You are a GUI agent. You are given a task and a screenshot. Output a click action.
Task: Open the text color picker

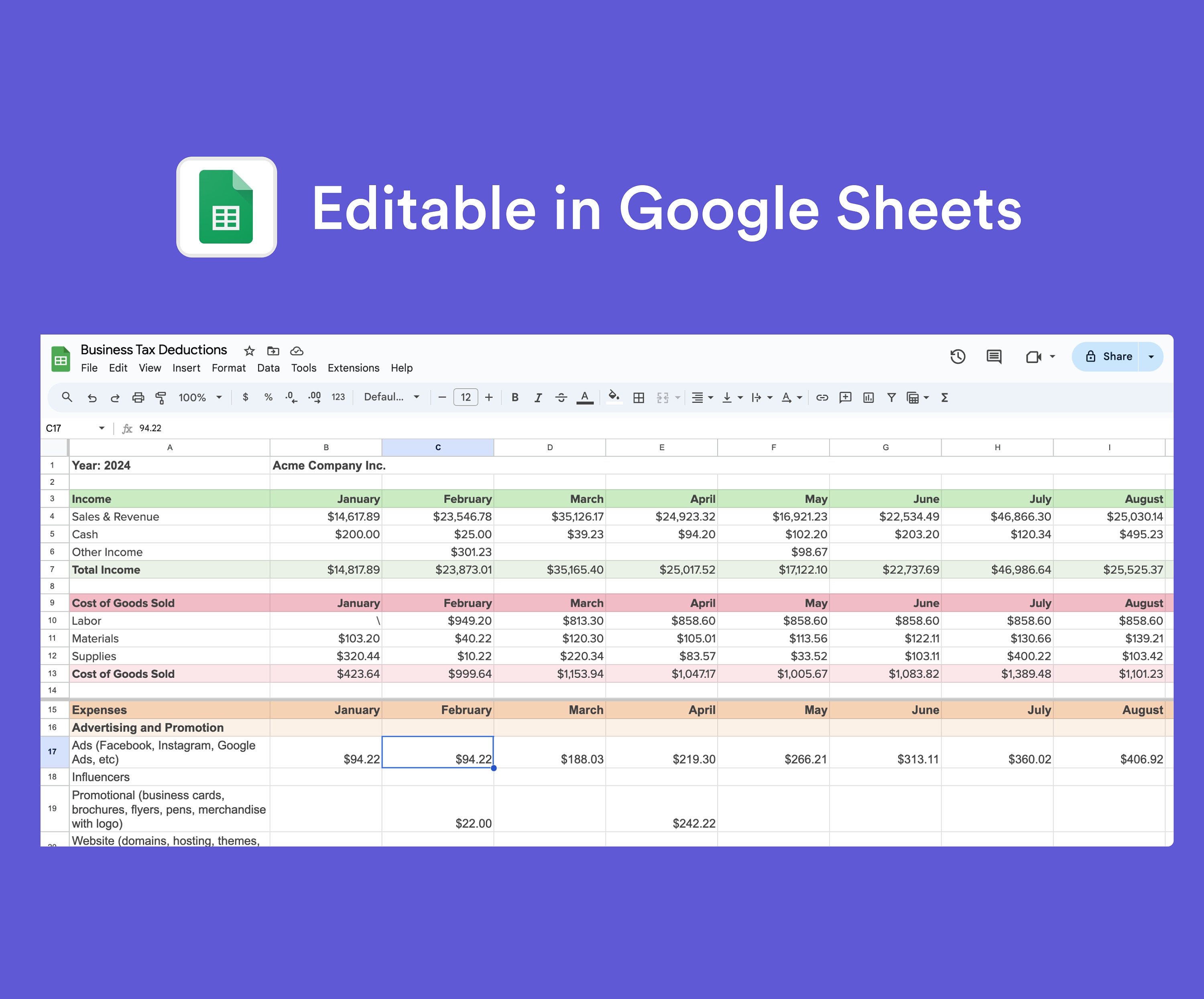[584, 397]
